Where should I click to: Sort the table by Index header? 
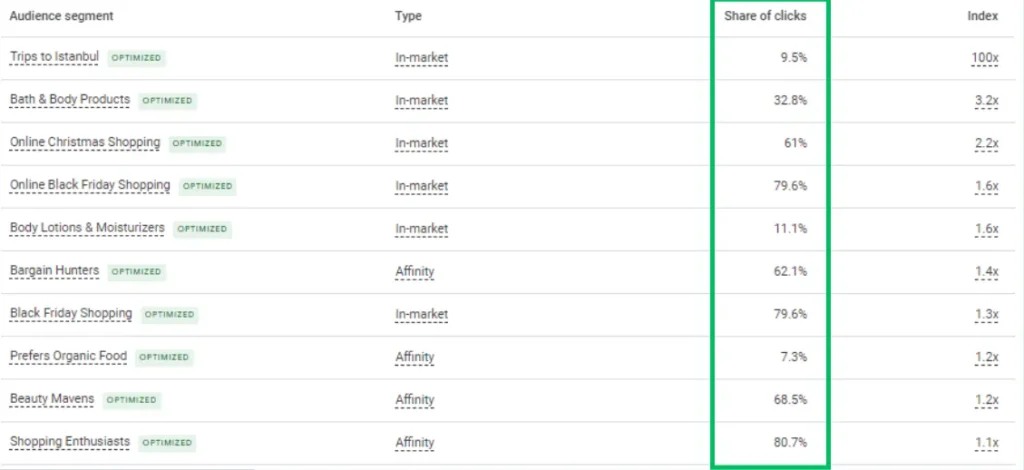point(983,16)
